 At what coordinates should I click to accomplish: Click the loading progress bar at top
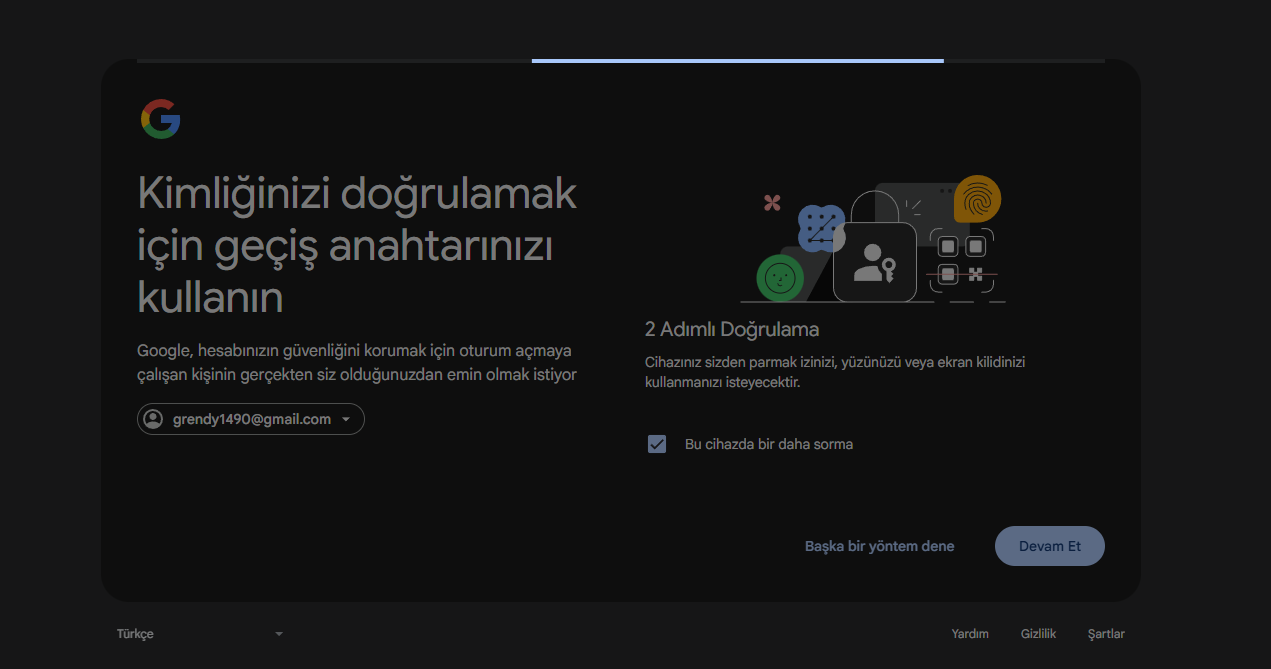[x=621, y=61]
